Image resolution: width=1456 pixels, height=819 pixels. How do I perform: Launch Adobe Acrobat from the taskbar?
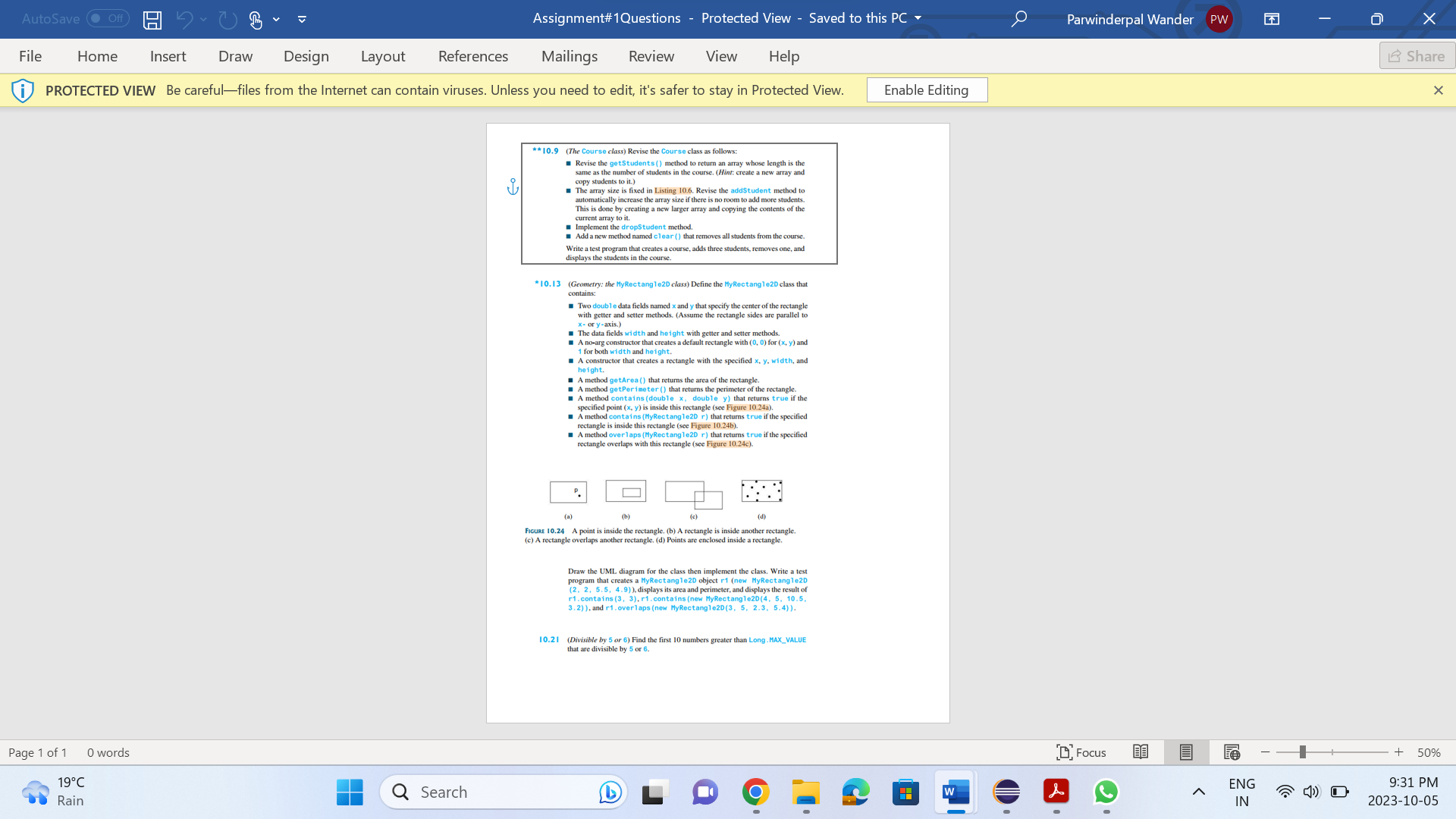[1056, 791]
